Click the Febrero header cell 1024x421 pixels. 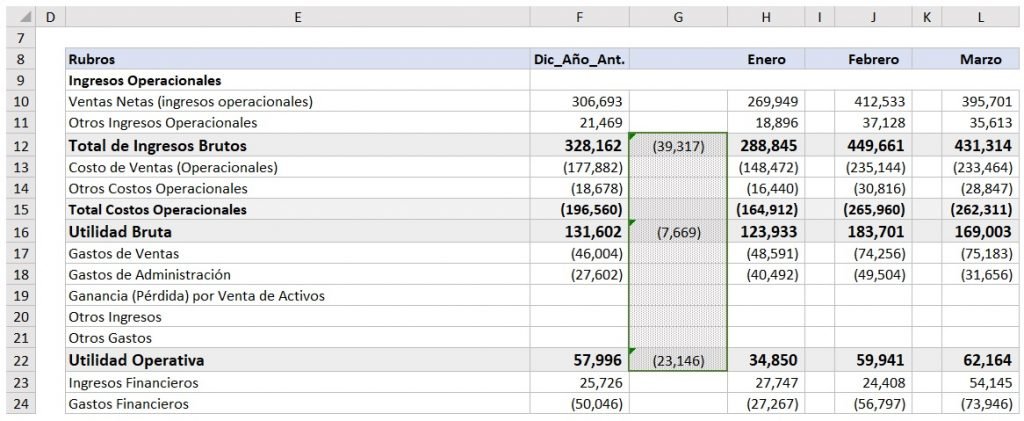point(873,59)
